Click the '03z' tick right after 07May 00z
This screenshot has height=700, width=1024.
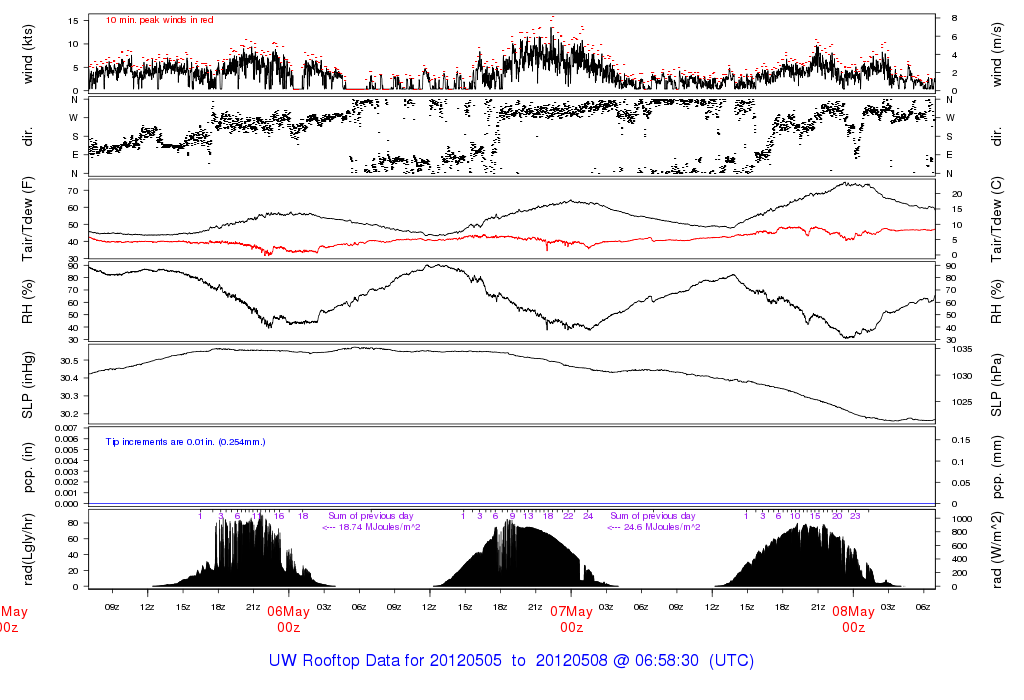pos(606,607)
